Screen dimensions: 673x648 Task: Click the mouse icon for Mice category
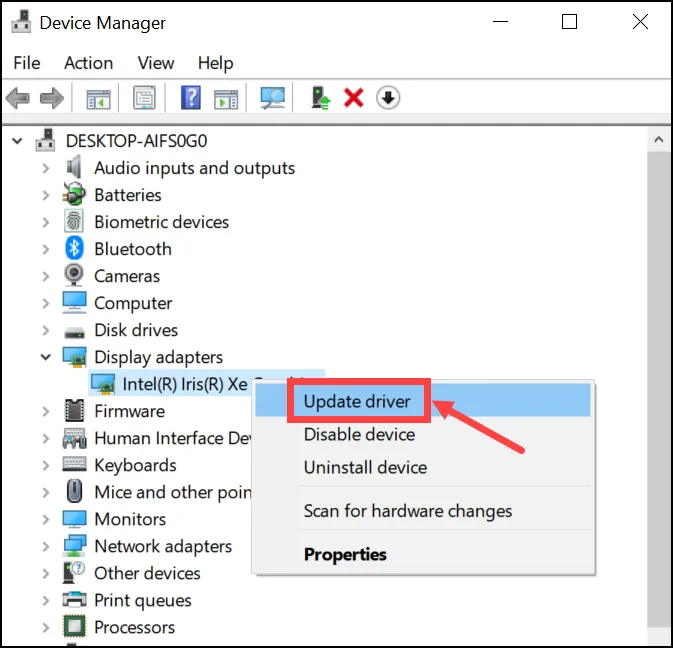coord(75,491)
